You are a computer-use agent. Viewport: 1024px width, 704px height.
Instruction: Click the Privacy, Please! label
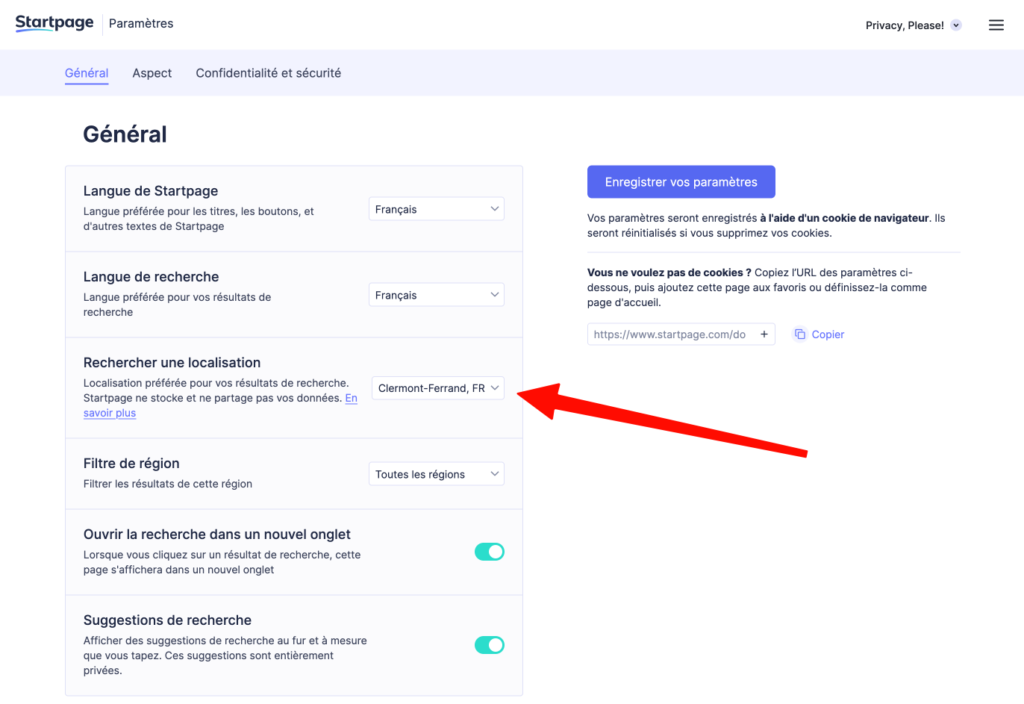click(x=904, y=25)
